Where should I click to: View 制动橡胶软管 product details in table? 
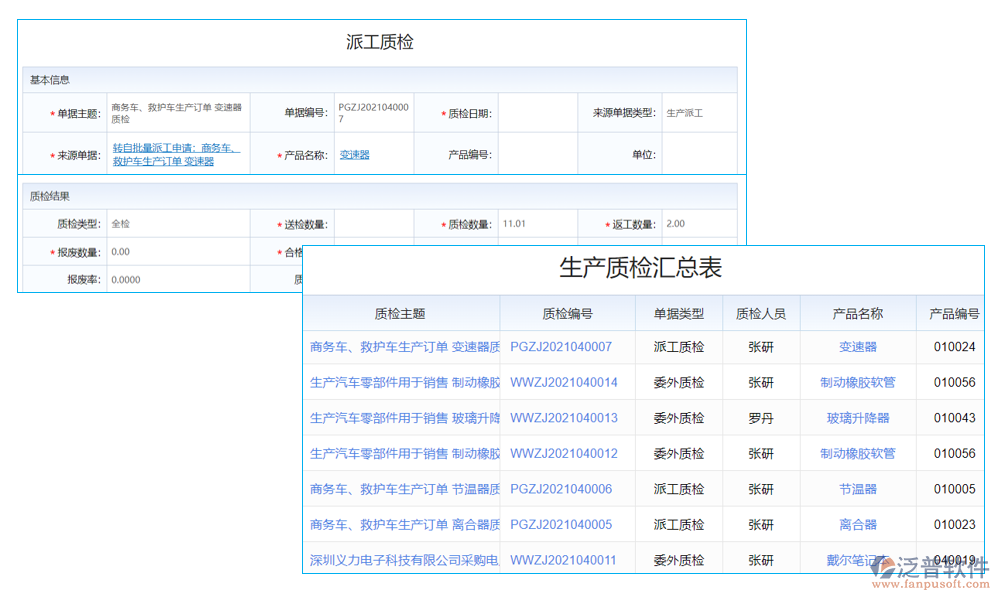click(x=859, y=382)
